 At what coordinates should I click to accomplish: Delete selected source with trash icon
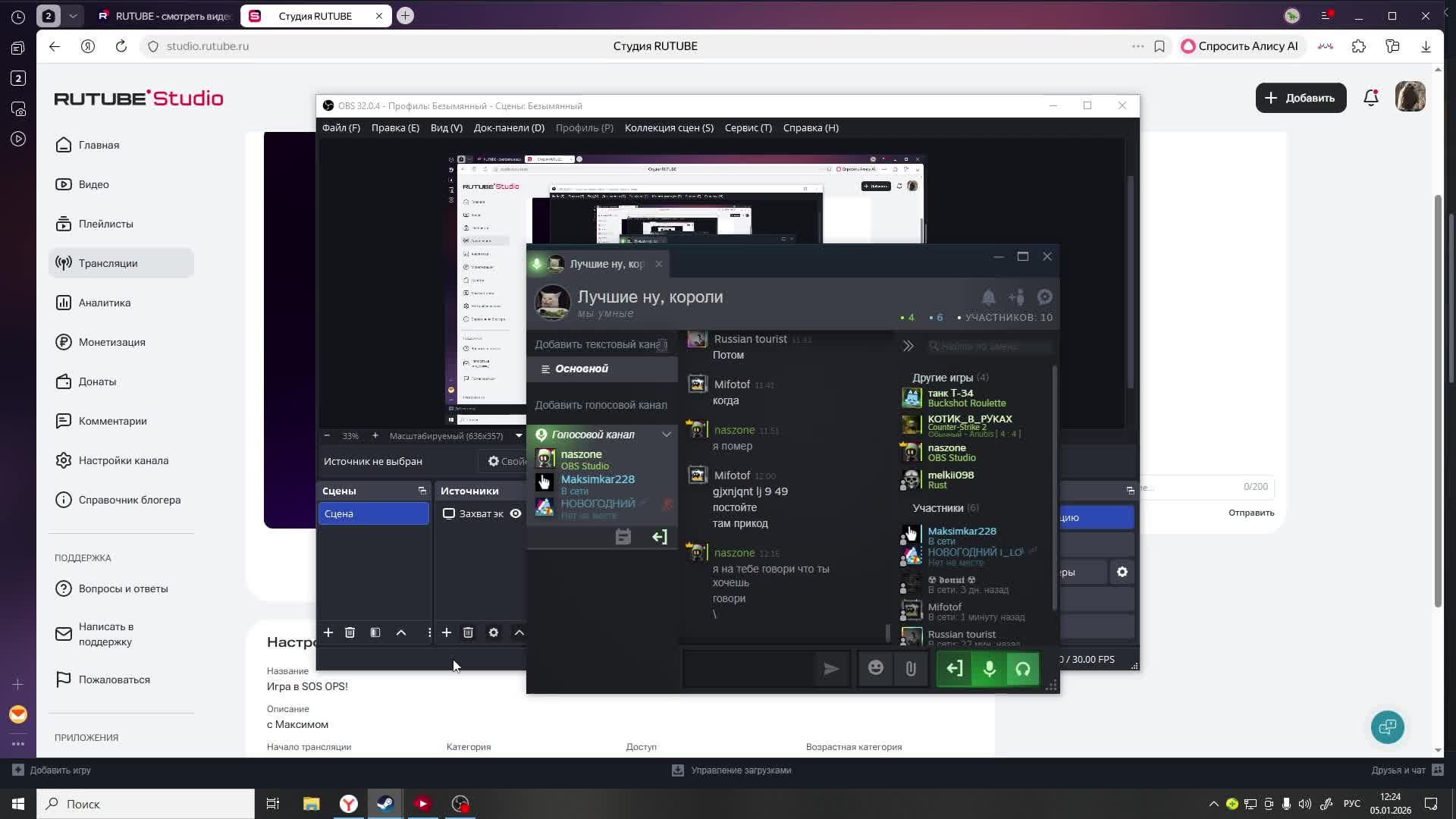pyautogui.click(x=468, y=632)
